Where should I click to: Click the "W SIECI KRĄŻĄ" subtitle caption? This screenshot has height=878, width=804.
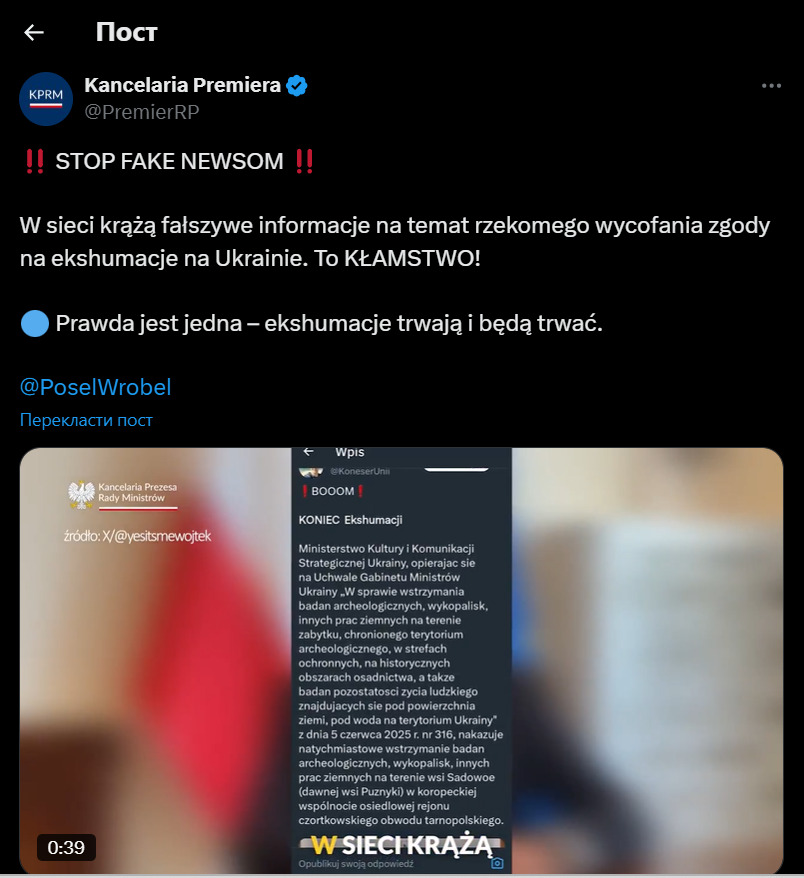coord(401,845)
